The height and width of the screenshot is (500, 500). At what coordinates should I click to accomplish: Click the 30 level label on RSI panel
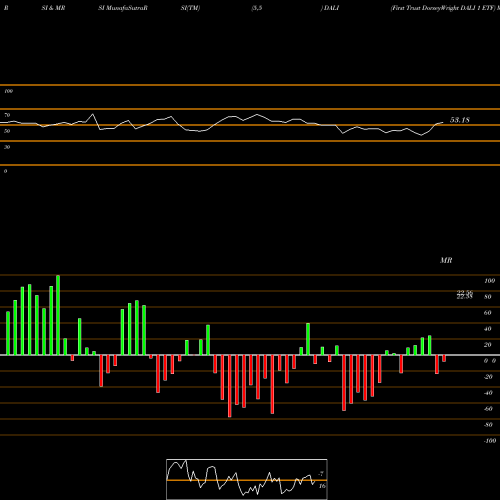click(x=7, y=147)
